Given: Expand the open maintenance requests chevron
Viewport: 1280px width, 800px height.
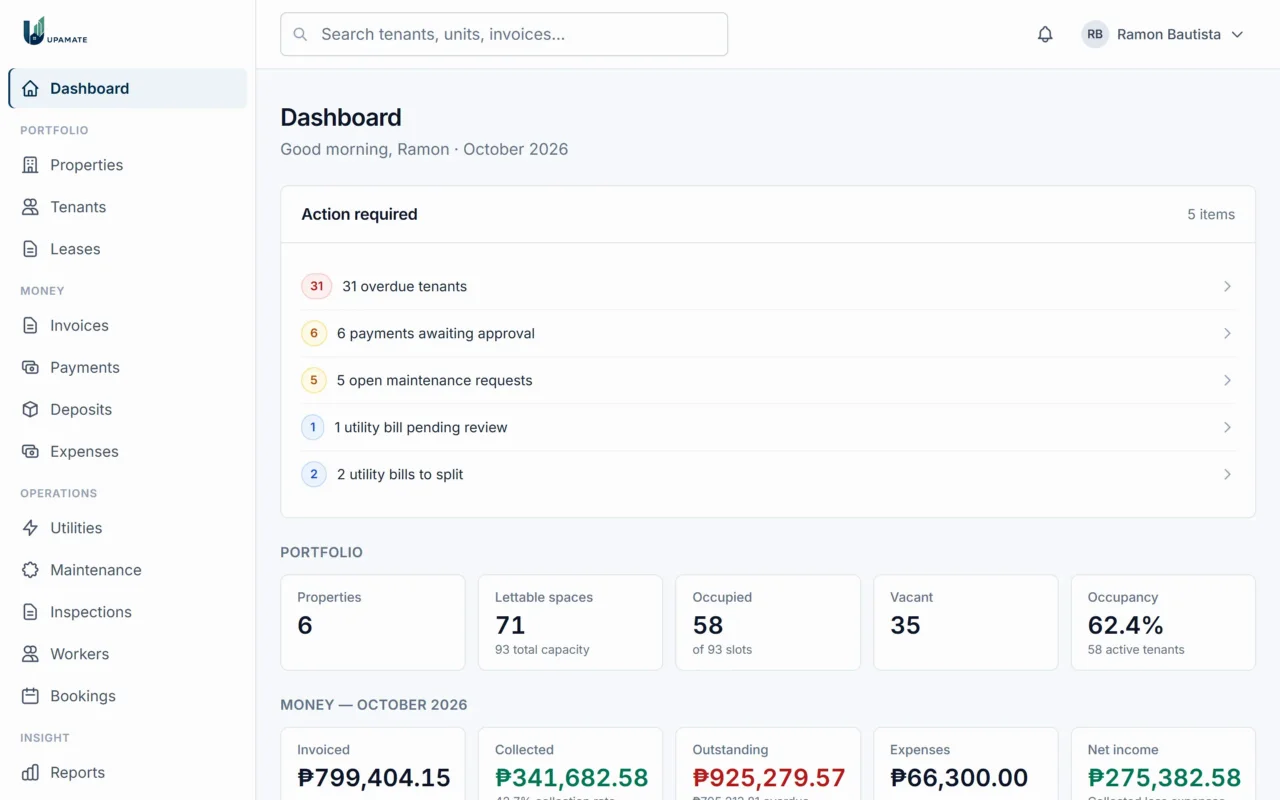Looking at the screenshot, I should click(1227, 380).
